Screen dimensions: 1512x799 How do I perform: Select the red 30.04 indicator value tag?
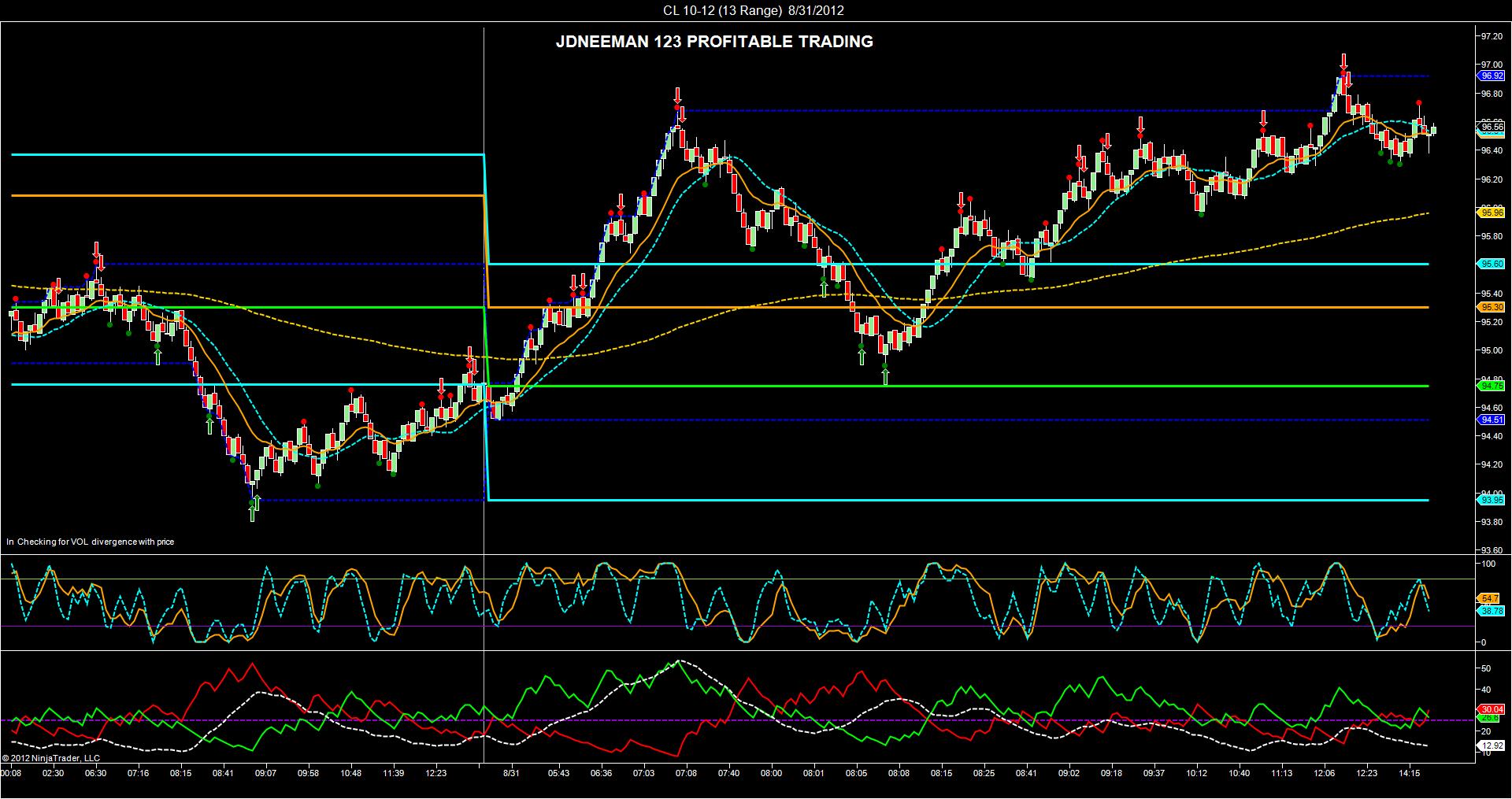(1492, 709)
